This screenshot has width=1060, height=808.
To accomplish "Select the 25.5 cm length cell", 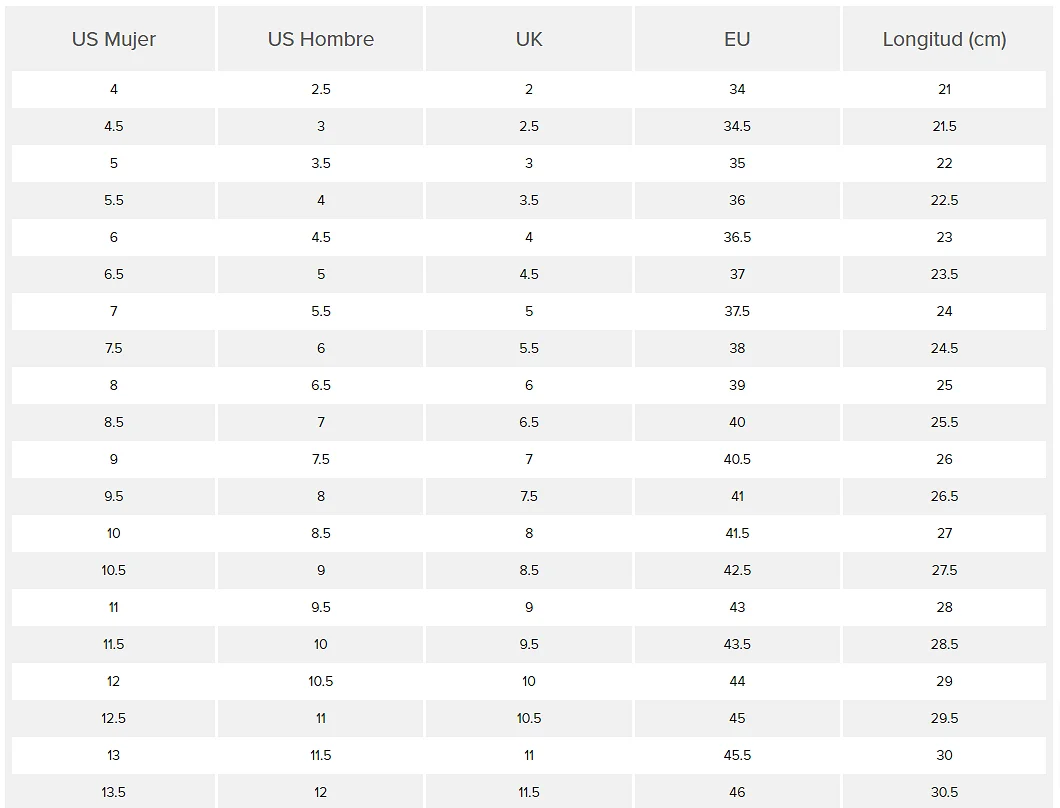I will click(944, 423).
